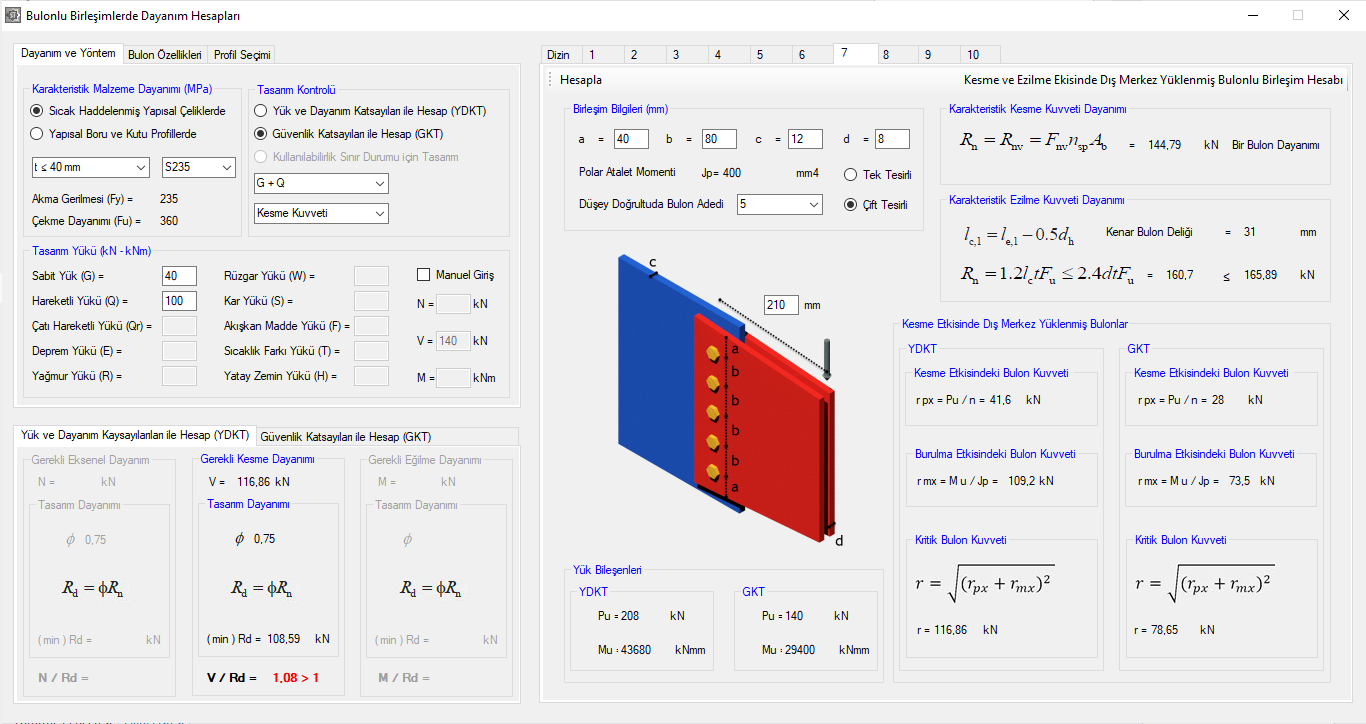Switch to Bulon Özellikleri tab
The height and width of the screenshot is (724, 1366).
coord(165,55)
